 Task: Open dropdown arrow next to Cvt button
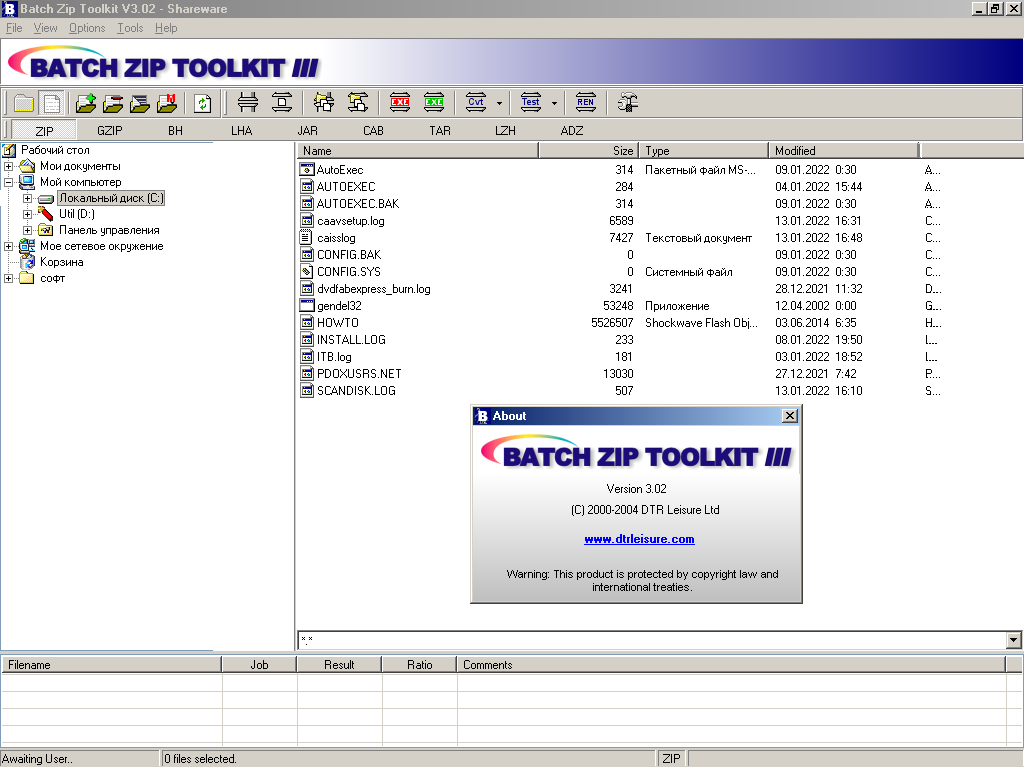pyautogui.click(x=499, y=103)
